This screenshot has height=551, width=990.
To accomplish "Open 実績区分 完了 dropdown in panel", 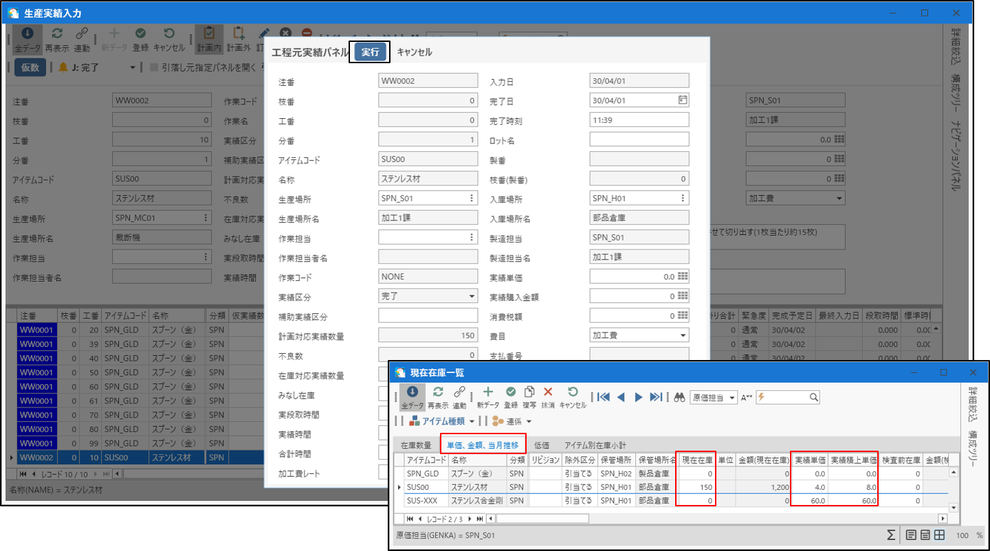I will (471, 296).
